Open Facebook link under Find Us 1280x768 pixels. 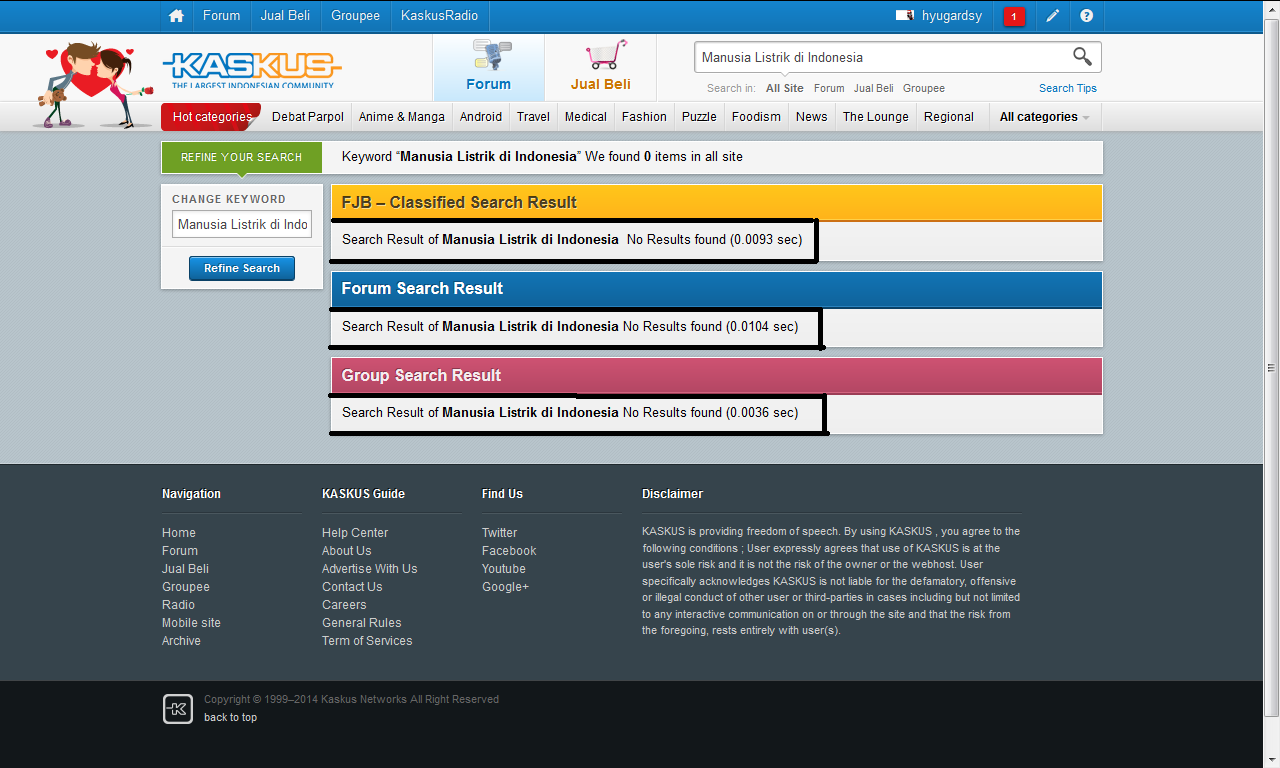509,551
